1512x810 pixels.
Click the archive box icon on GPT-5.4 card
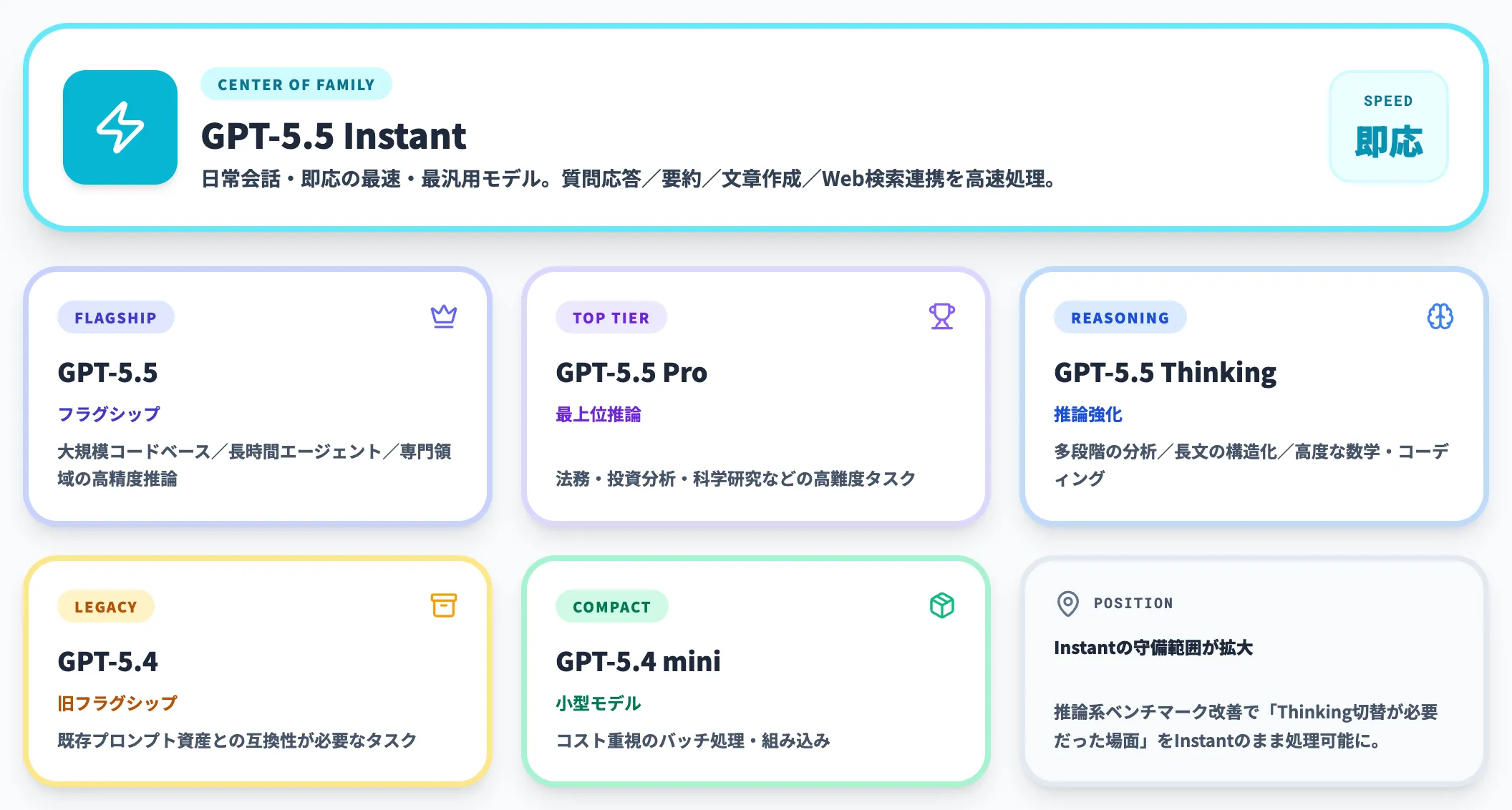[x=444, y=605]
